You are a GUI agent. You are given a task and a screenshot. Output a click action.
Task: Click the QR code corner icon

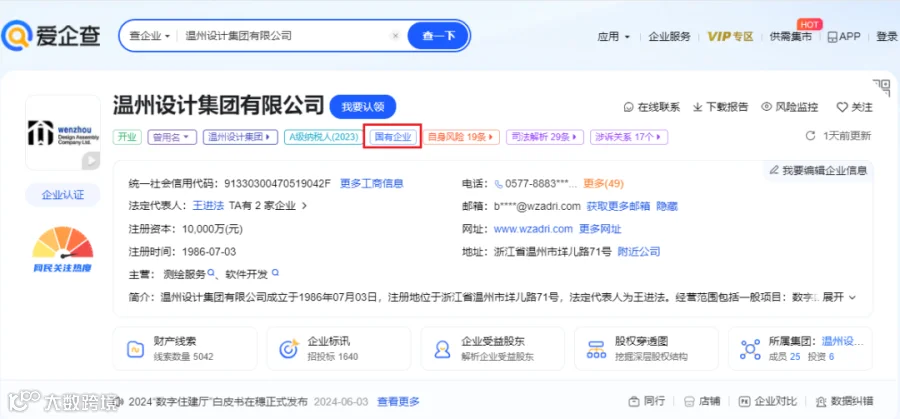tap(881, 87)
